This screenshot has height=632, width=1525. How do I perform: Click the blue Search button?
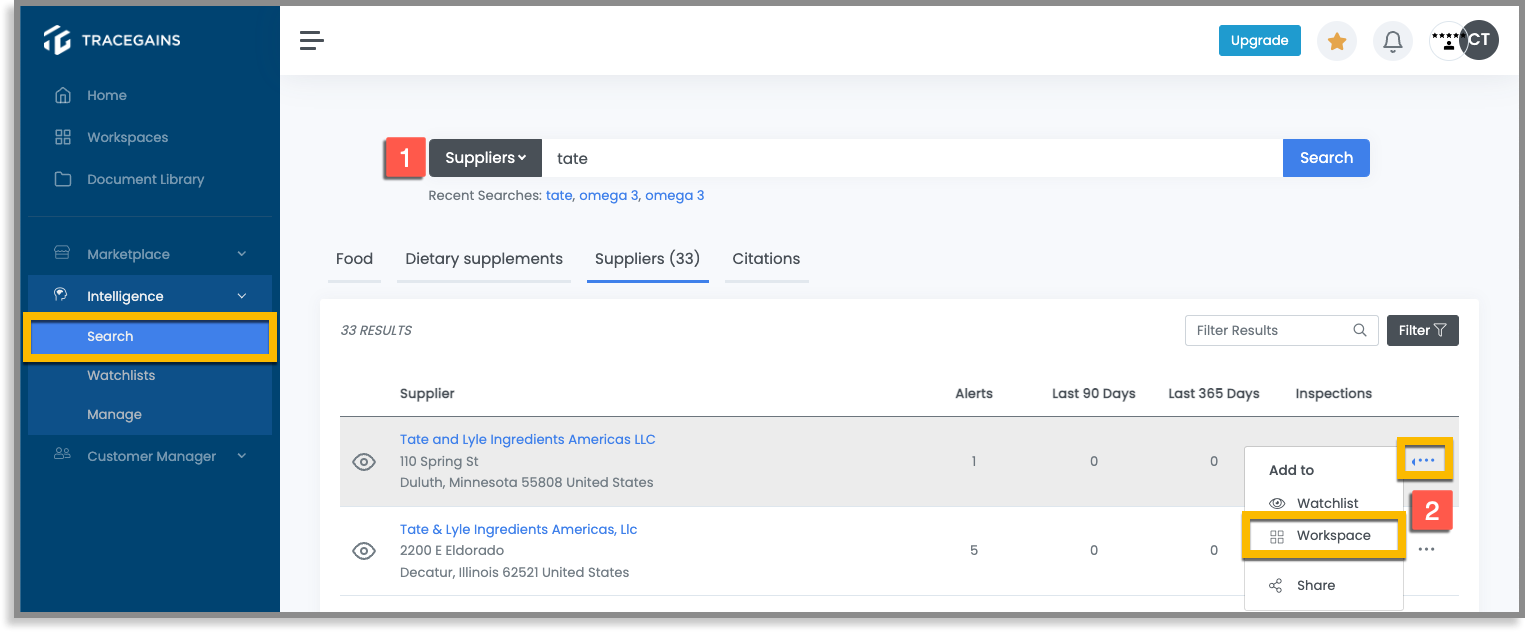pyautogui.click(x=1326, y=158)
